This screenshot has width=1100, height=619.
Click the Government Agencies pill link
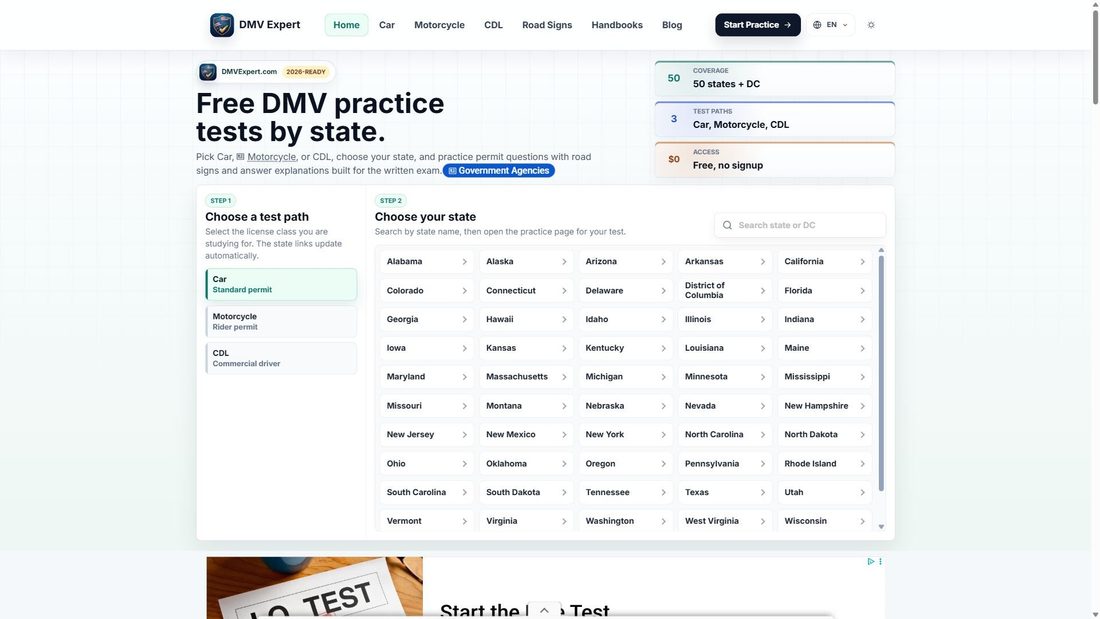[499, 171]
